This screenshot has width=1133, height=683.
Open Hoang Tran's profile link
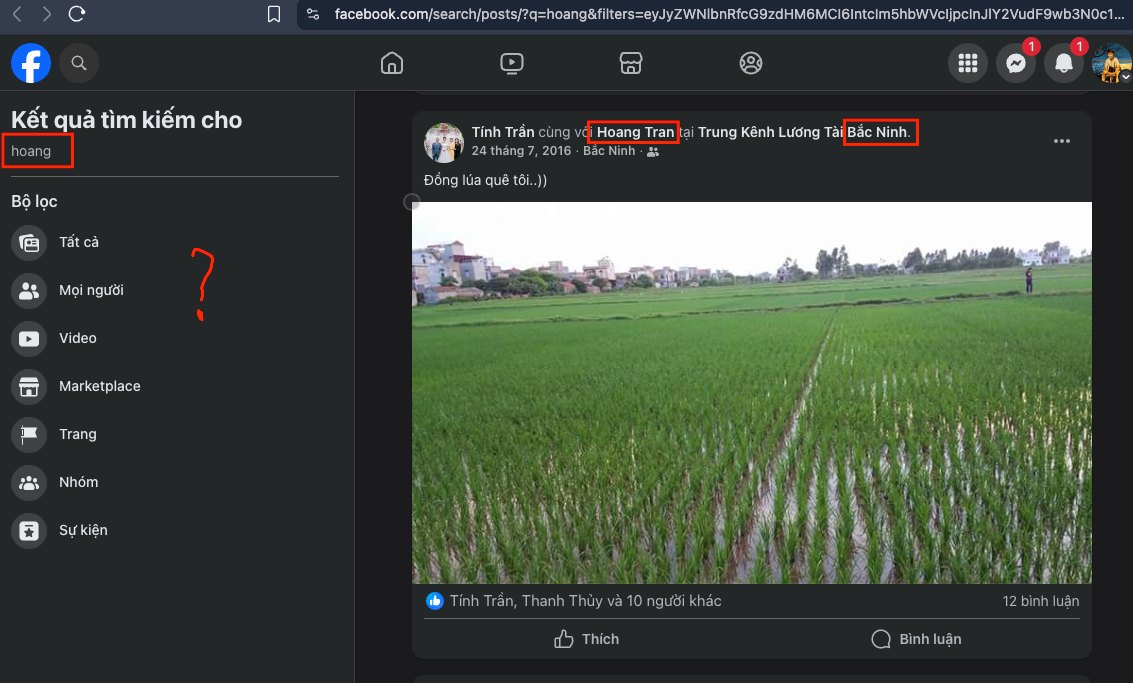[635, 132]
